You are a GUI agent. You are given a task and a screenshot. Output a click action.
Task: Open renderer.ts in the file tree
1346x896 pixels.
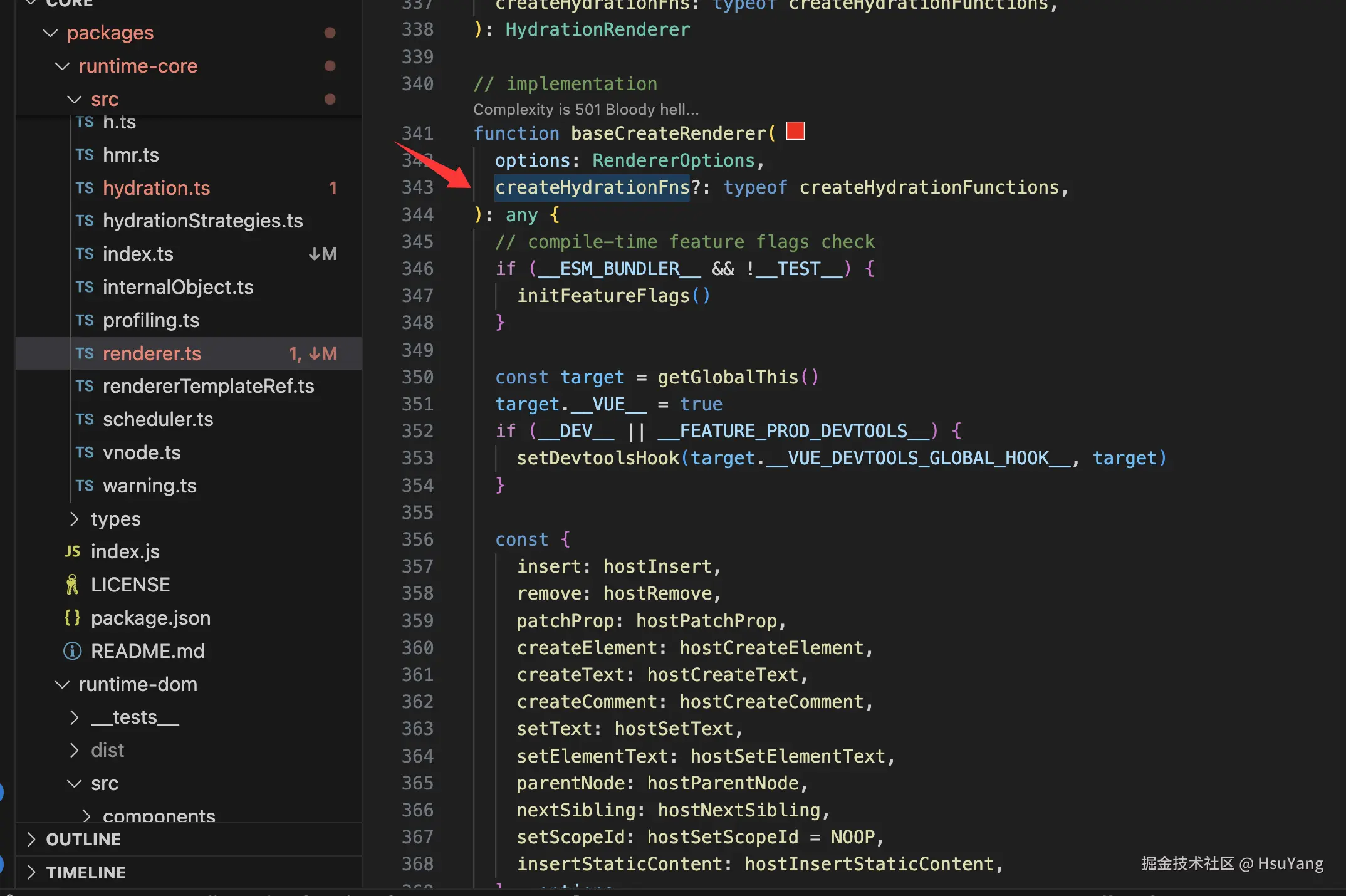pyautogui.click(x=152, y=353)
